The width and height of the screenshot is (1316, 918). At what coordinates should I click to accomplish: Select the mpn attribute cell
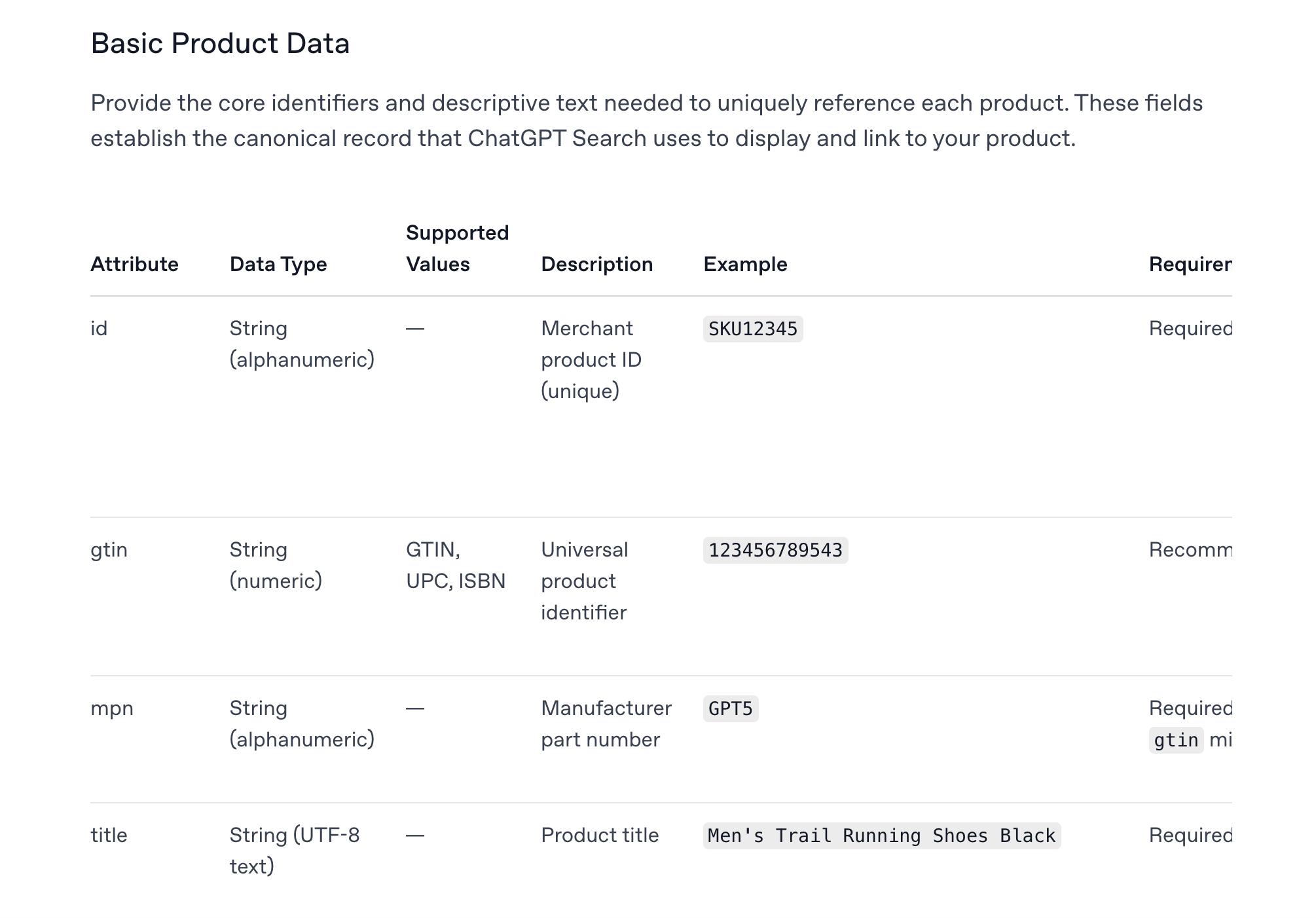coord(112,708)
